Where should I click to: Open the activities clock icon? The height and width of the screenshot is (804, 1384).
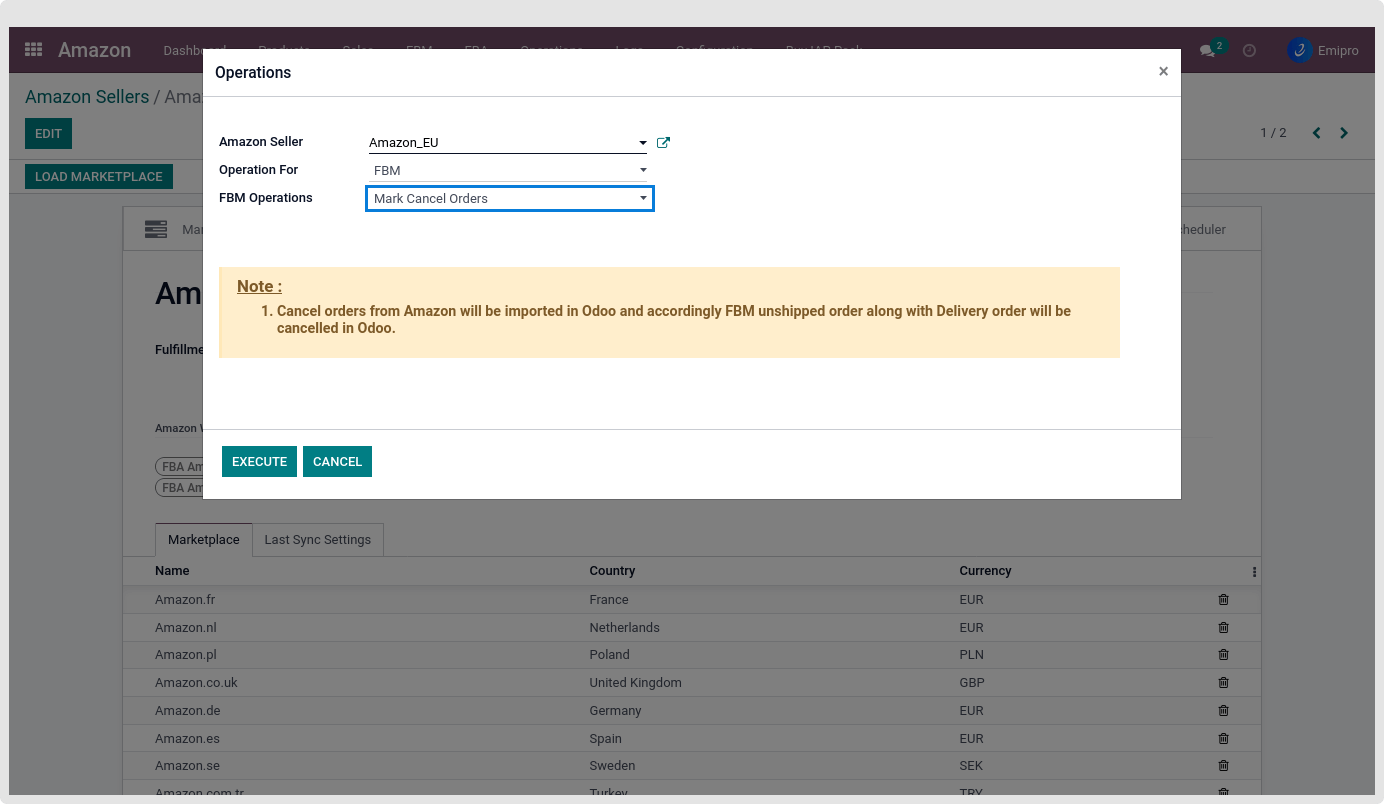click(x=1249, y=50)
